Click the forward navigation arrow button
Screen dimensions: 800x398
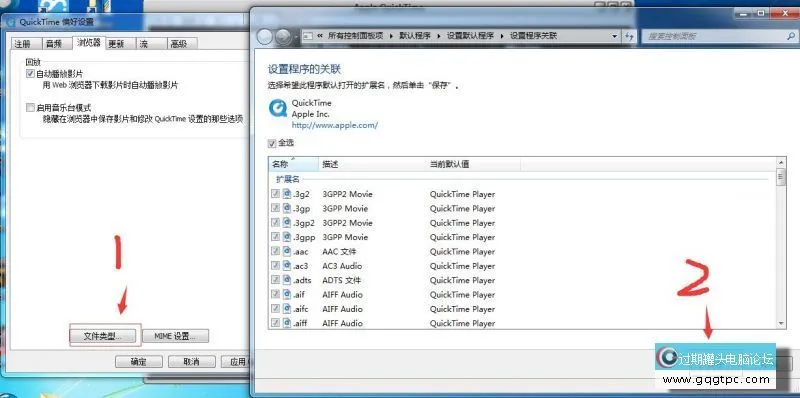coord(282,36)
